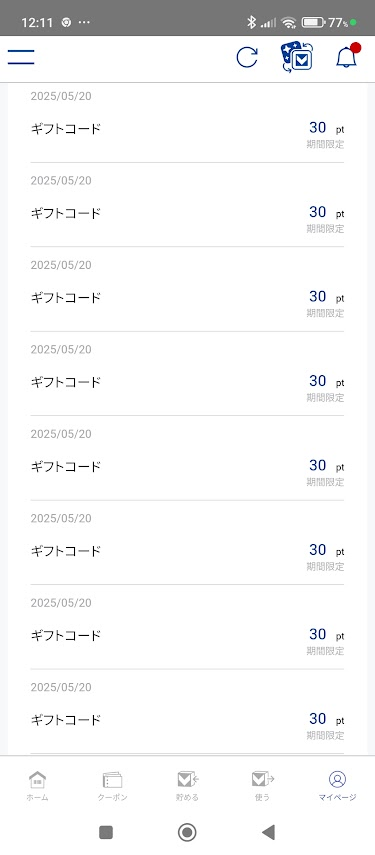Viewport: 375px width, 855px height.
Task: Tap the Wi-Fi status icon
Action: pyautogui.click(x=289, y=22)
